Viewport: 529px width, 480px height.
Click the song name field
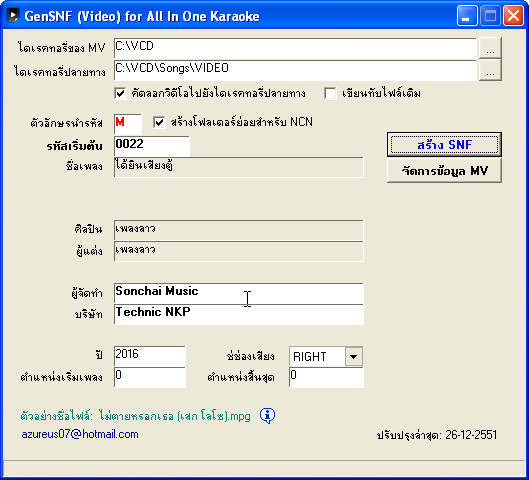coord(239,167)
